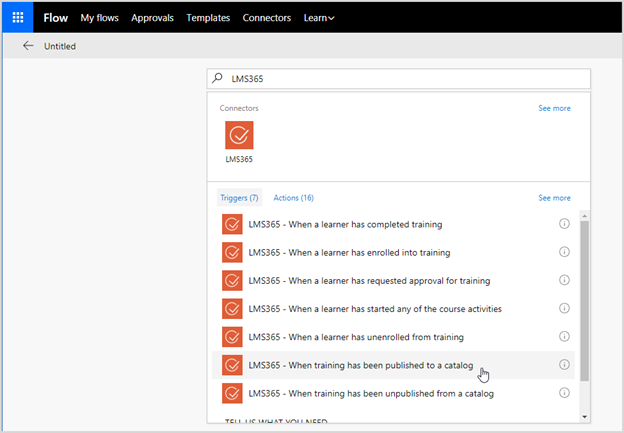Click icon for requested approval trigger
Image resolution: width=624 pixels, height=433 pixels.
[232, 281]
